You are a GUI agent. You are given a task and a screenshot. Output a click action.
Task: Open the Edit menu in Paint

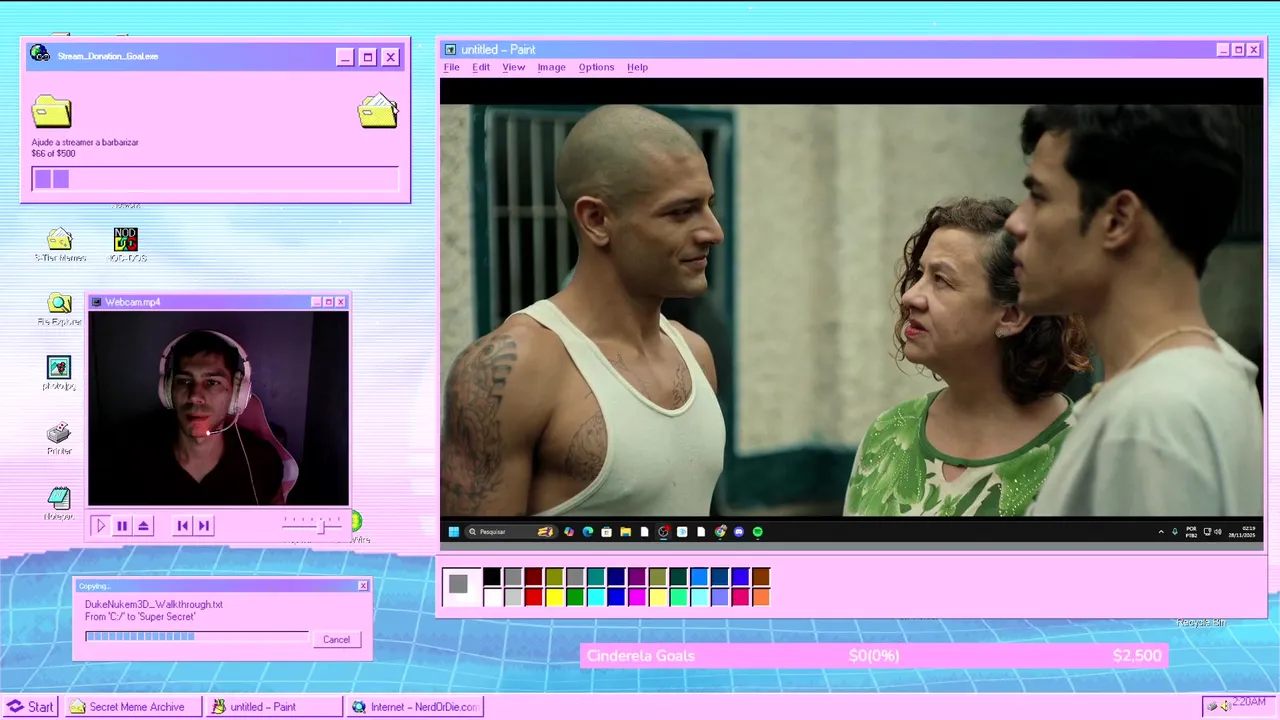pos(481,67)
